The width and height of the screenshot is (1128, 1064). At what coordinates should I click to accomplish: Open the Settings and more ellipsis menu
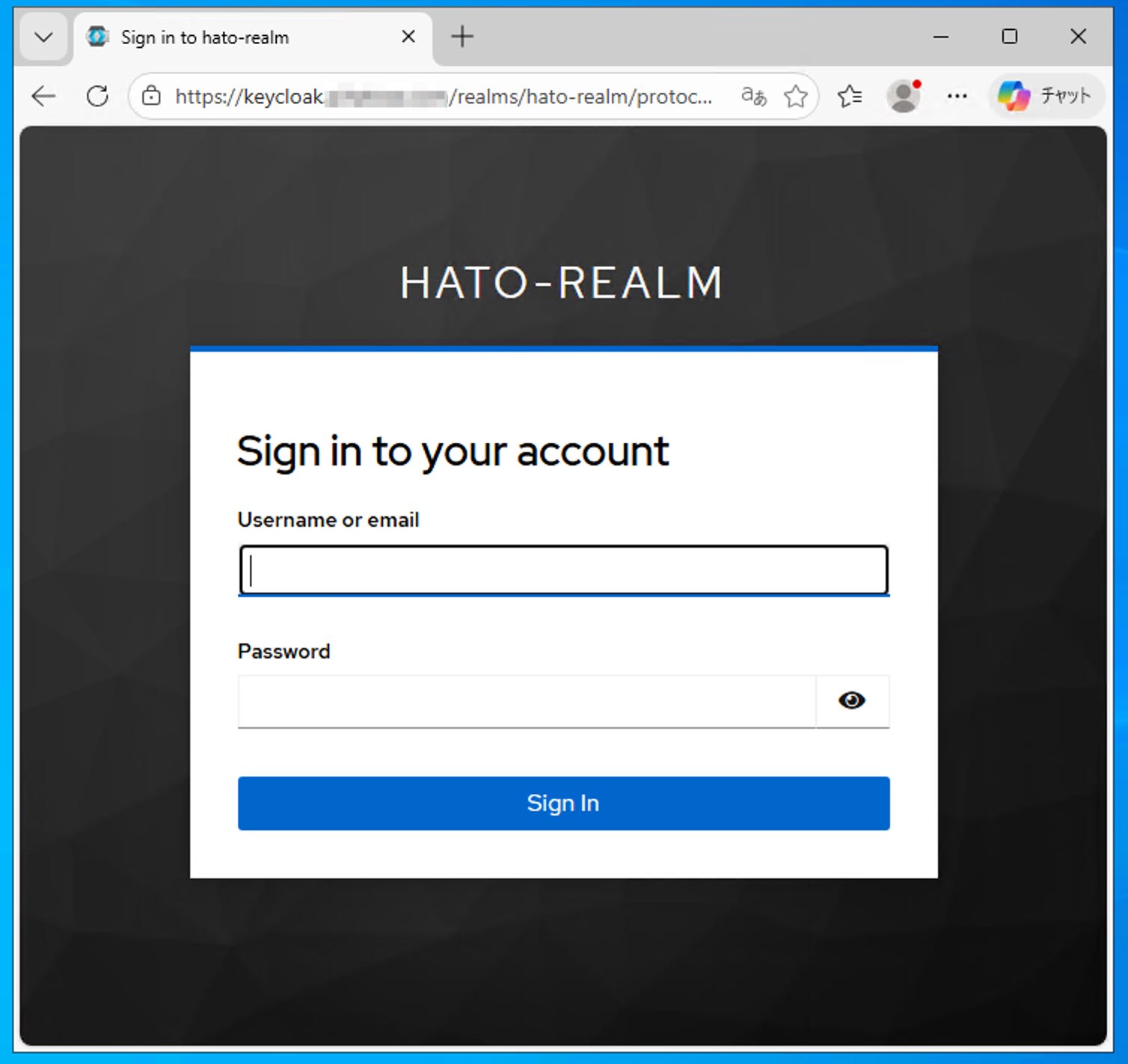point(957,96)
